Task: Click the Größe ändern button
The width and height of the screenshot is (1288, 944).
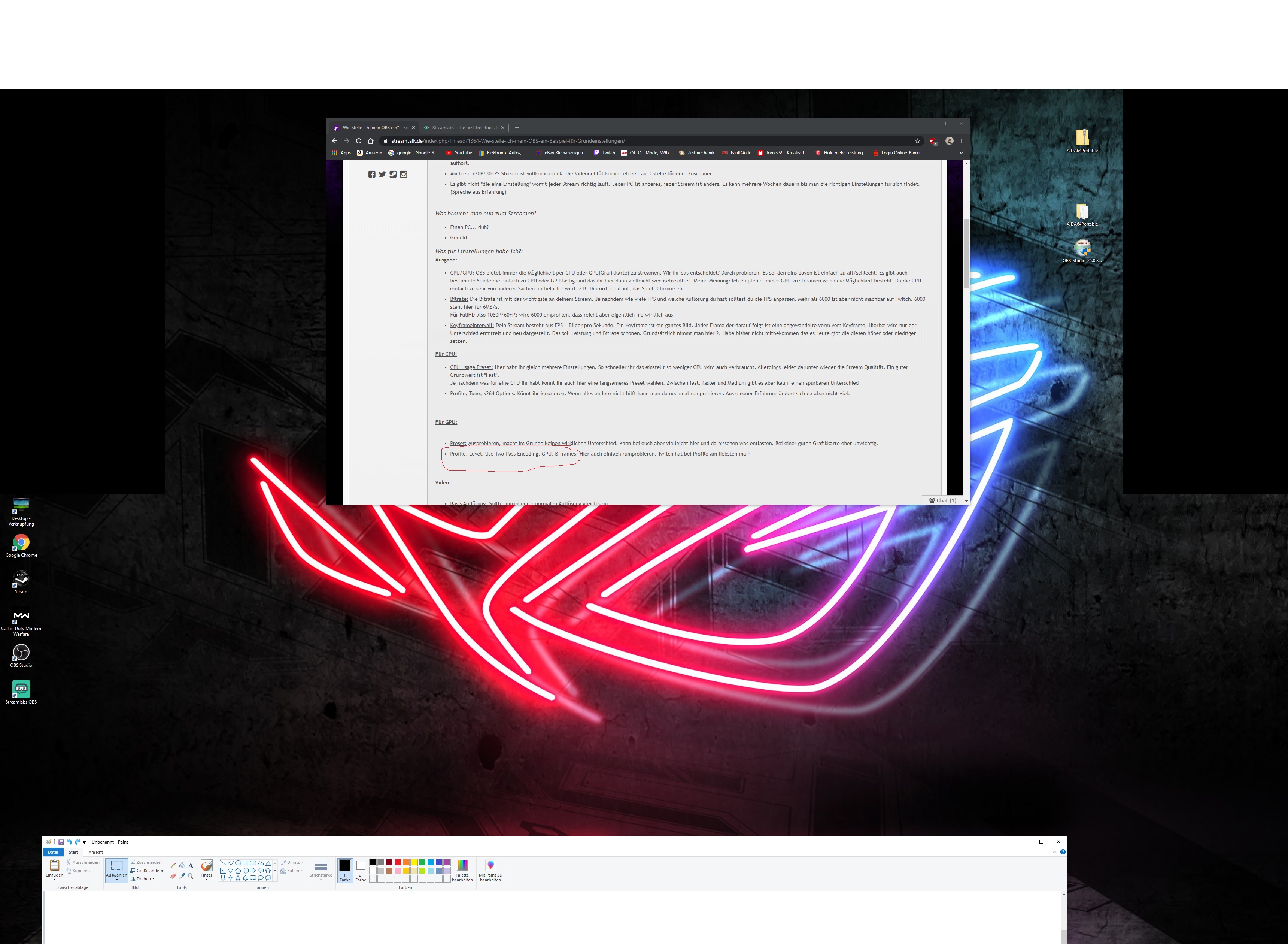Action: 147,871
